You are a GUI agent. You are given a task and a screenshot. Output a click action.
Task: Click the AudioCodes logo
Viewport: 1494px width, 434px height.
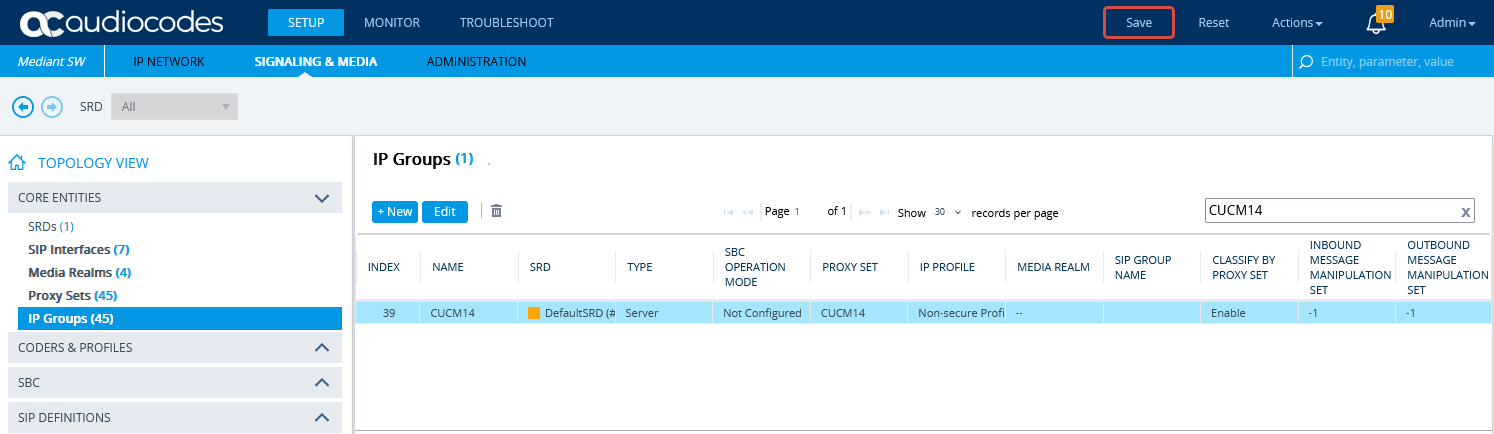coord(121,22)
